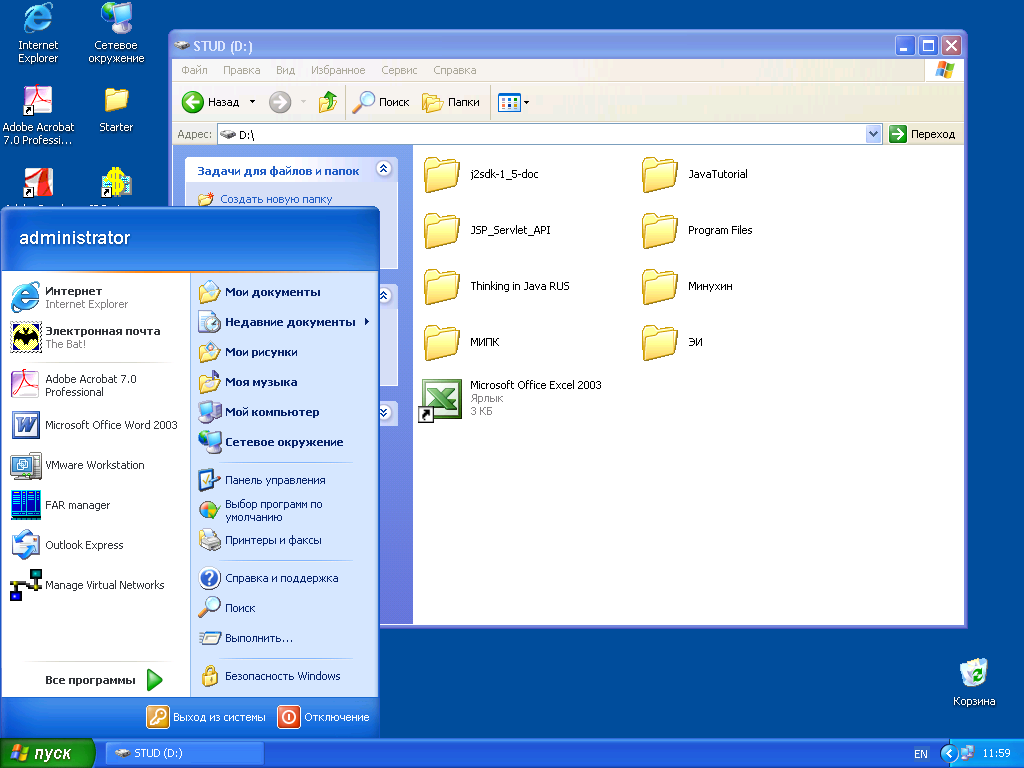Select the МИПК folder

(462, 342)
